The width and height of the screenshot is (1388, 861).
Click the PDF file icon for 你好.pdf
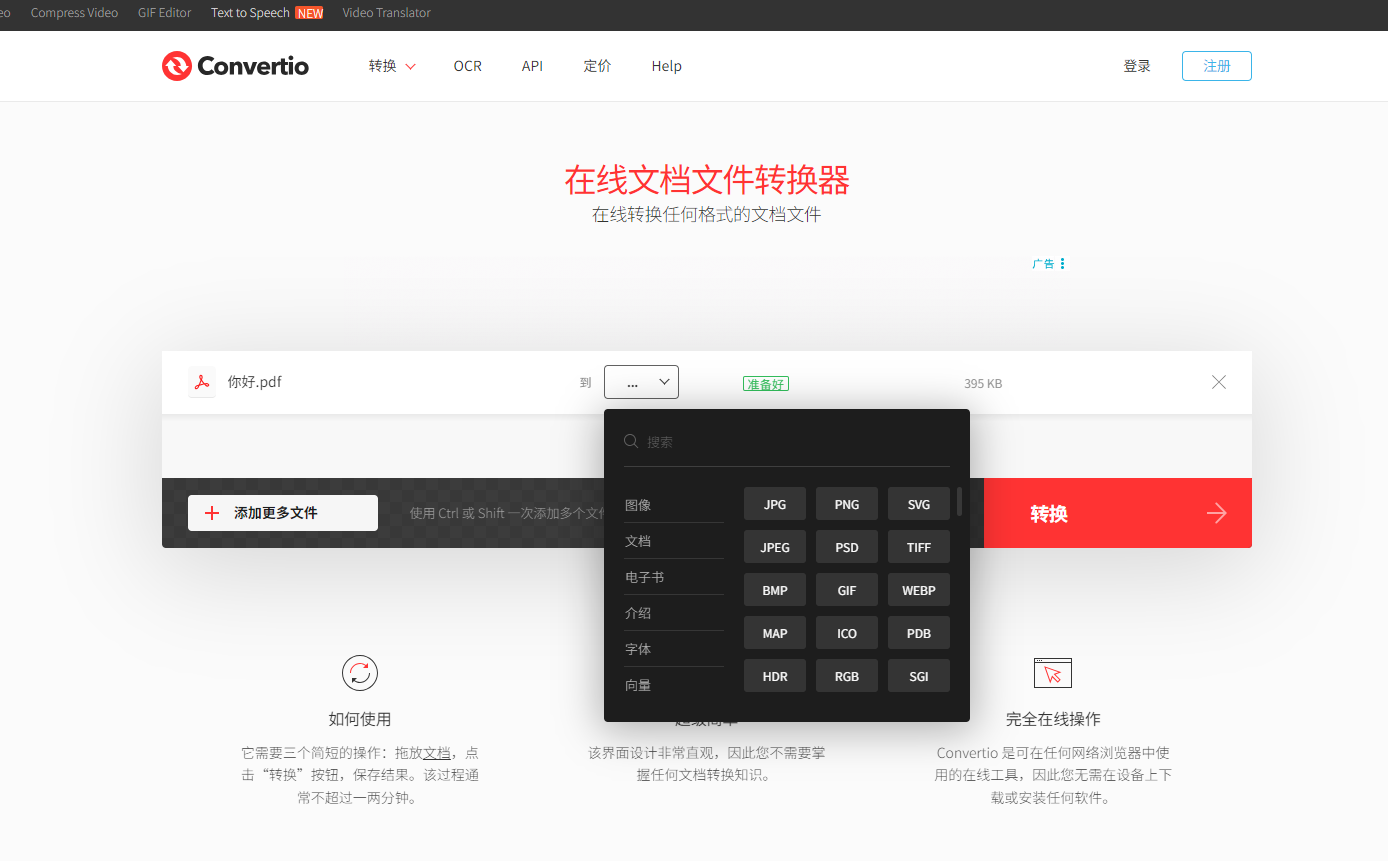(x=202, y=382)
